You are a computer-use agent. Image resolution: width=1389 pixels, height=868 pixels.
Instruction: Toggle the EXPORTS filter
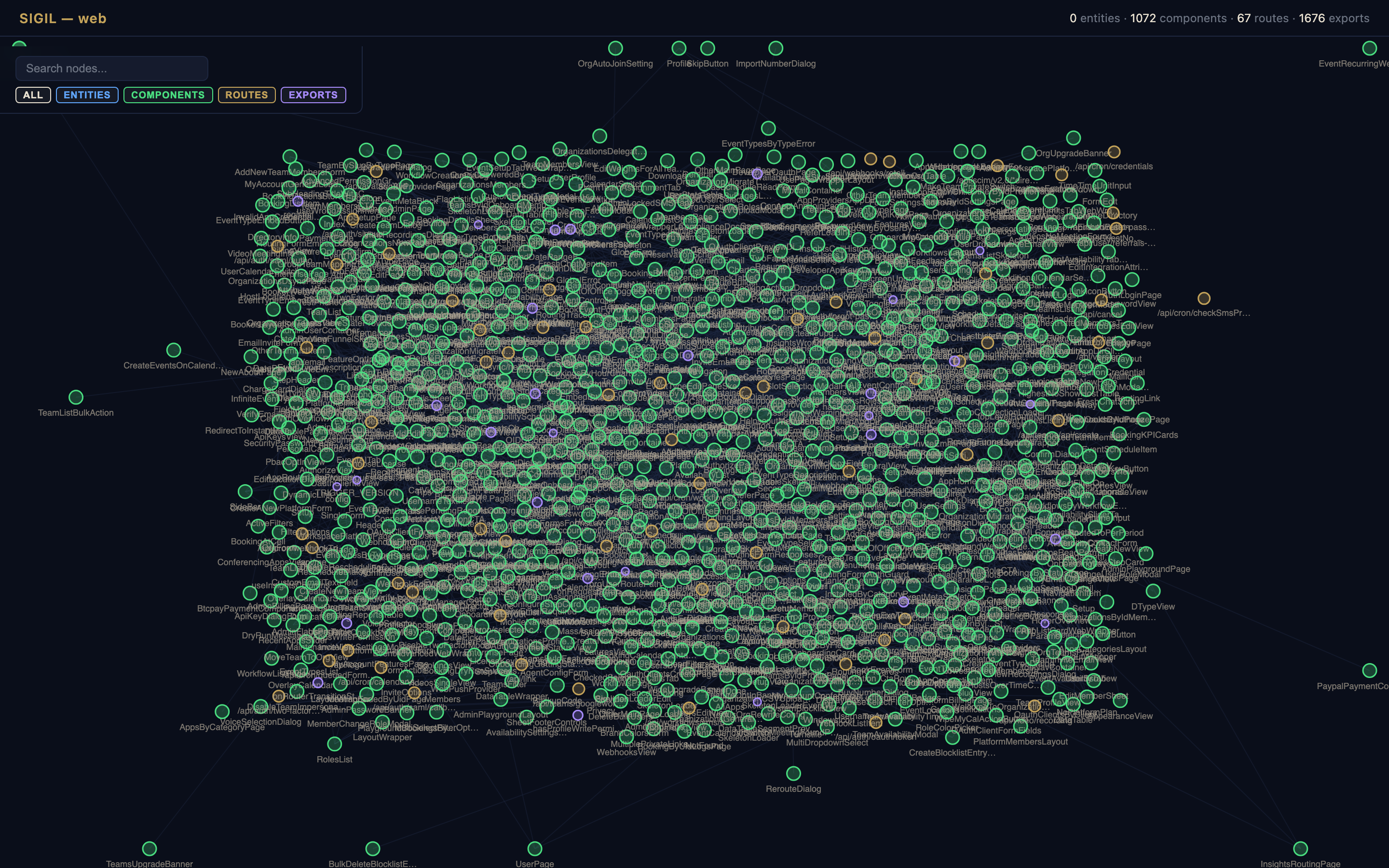click(x=313, y=95)
